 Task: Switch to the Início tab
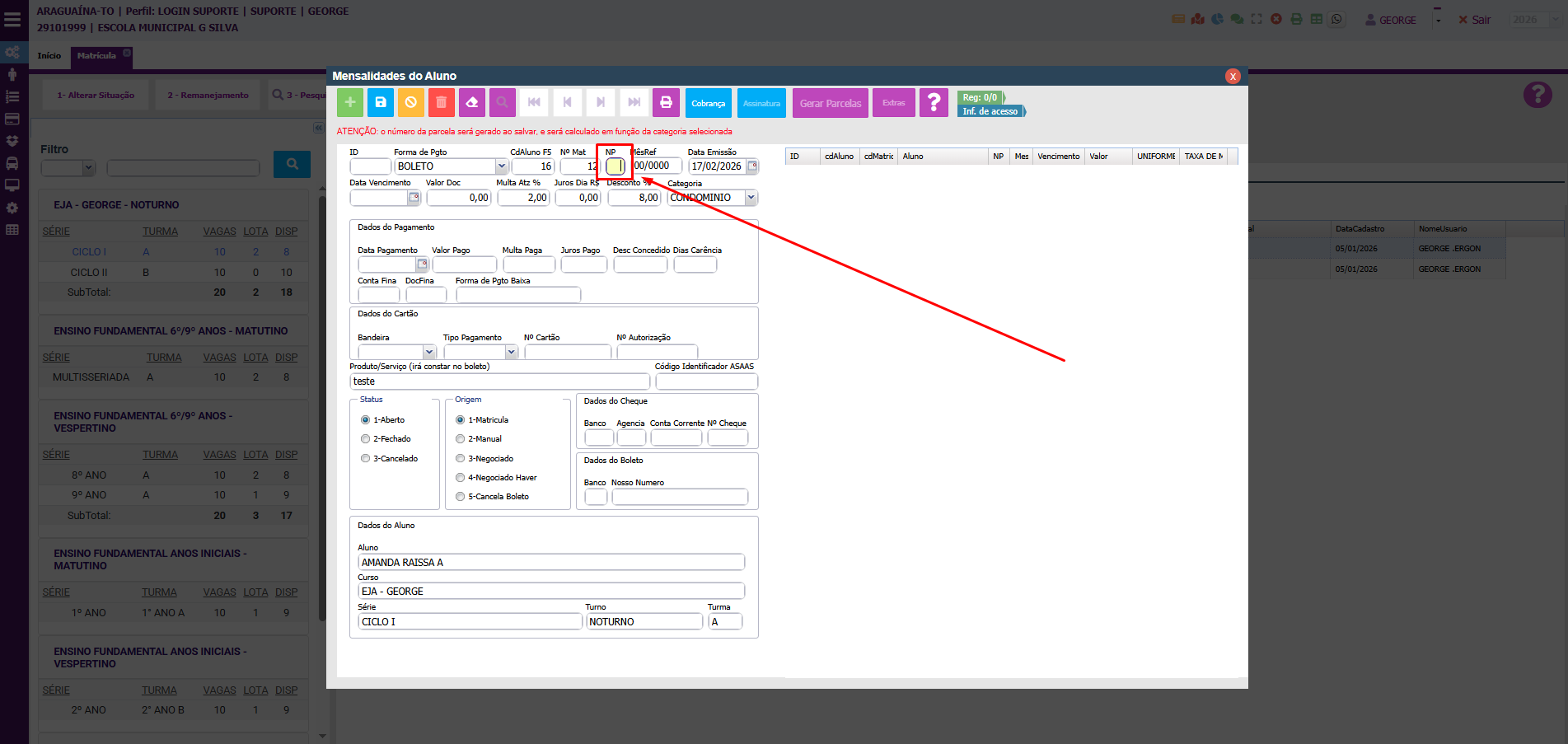[49, 56]
